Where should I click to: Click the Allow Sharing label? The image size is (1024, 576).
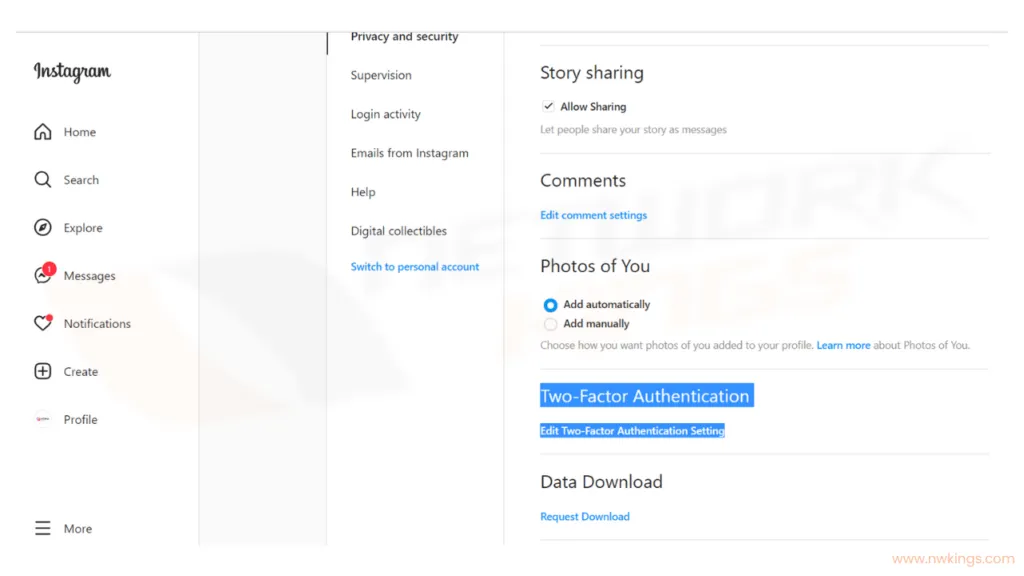tap(593, 106)
